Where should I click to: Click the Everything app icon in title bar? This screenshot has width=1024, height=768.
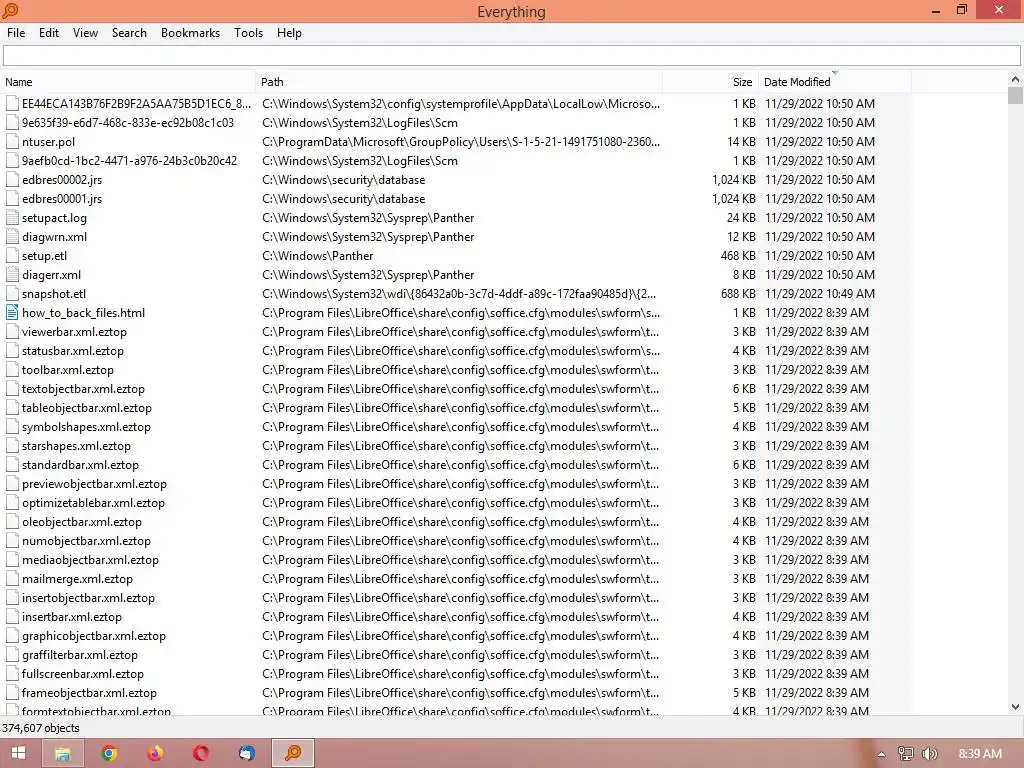click(x=10, y=10)
